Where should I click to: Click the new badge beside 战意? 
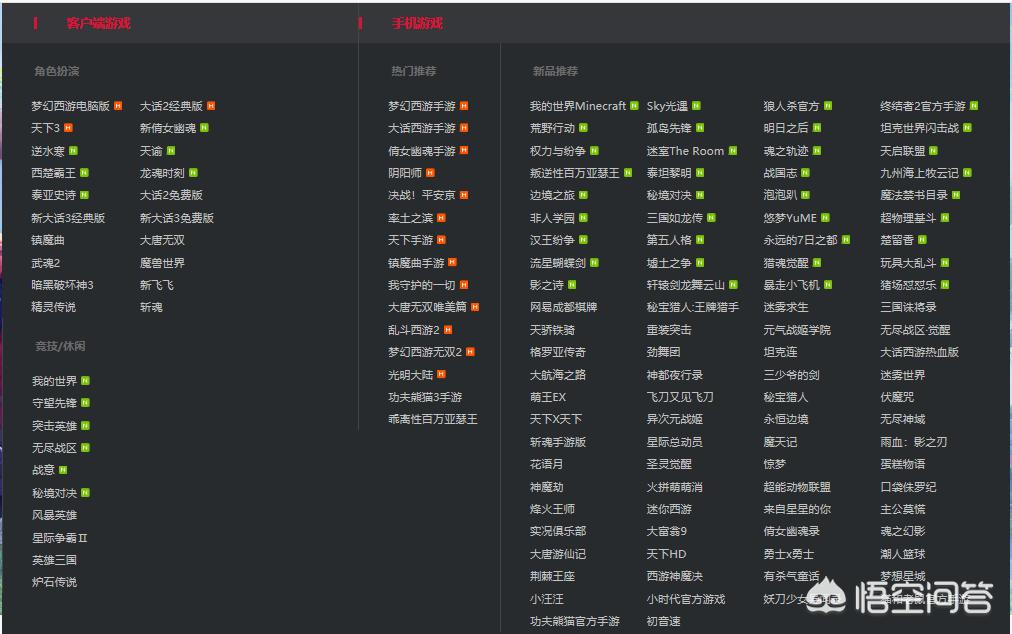pyautogui.click(x=63, y=470)
